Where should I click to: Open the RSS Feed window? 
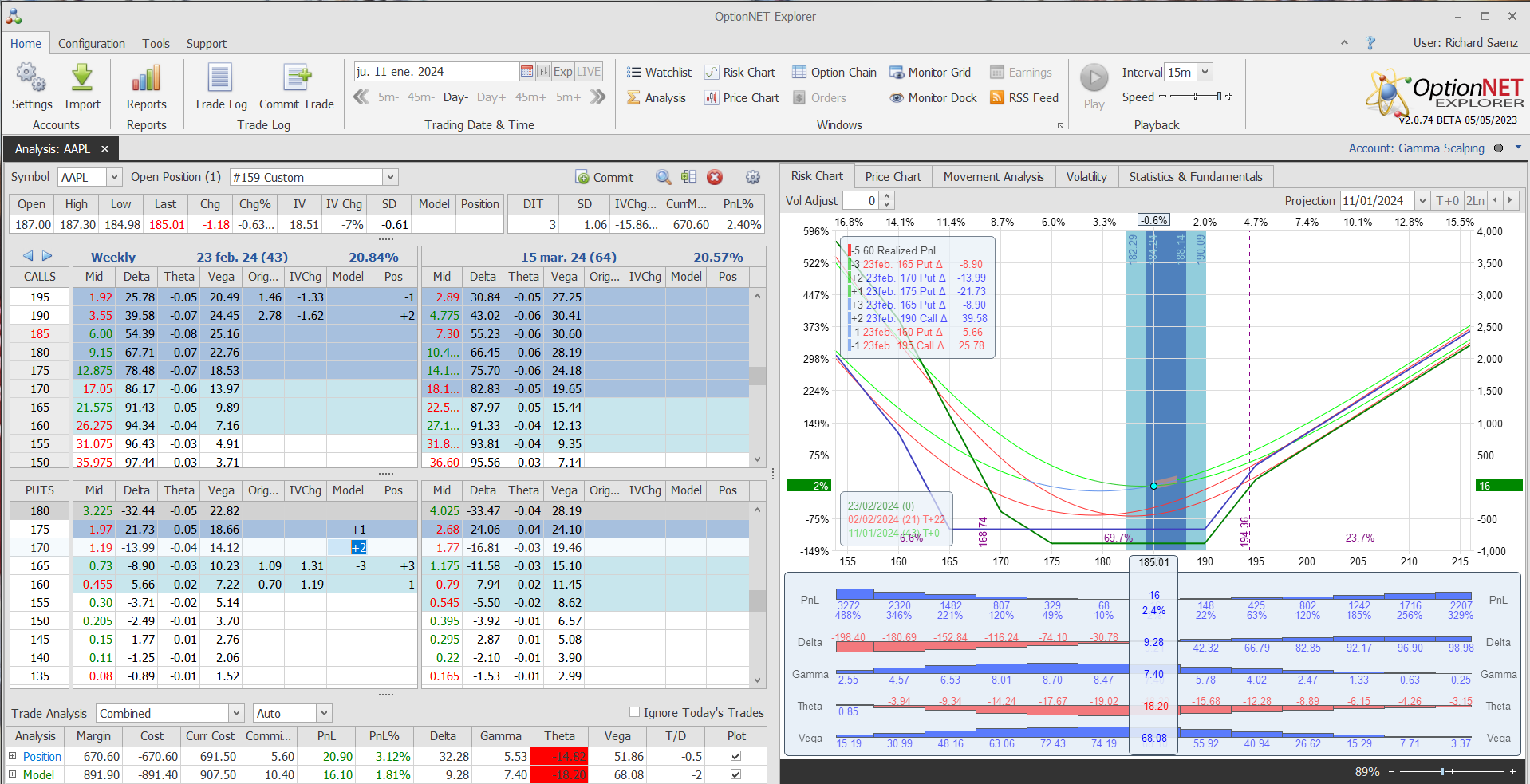pyautogui.click(x=1024, y=98)
